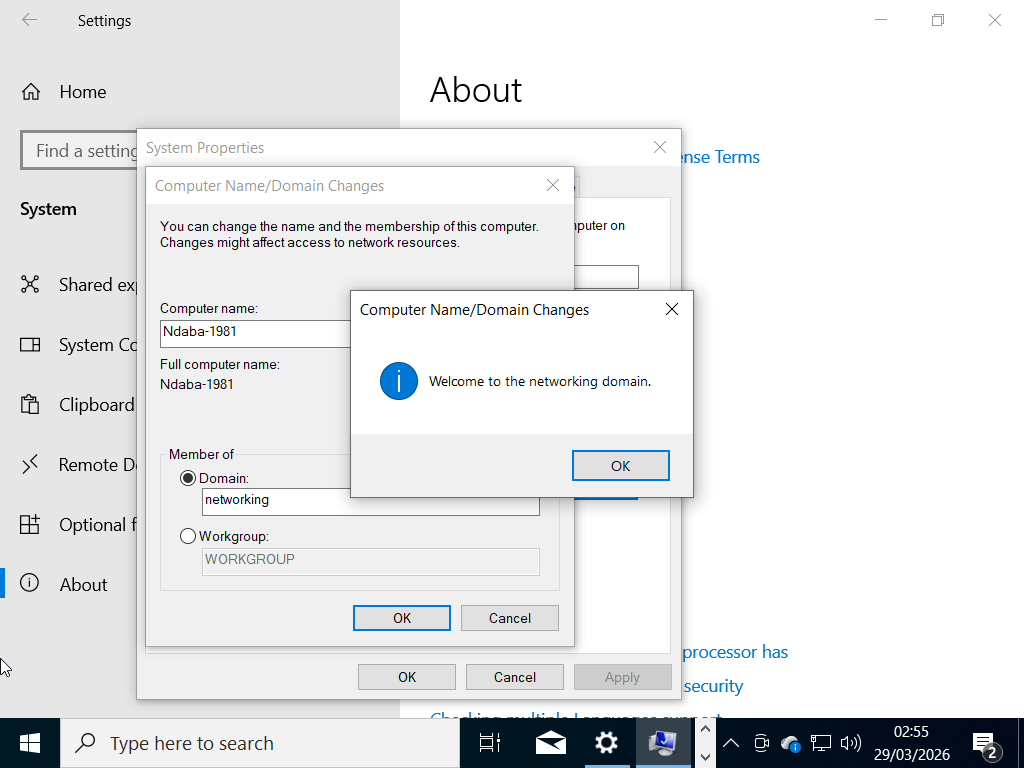Open the volume speaker control
This screenshot has width=1024, height=768.
(851, 743)
